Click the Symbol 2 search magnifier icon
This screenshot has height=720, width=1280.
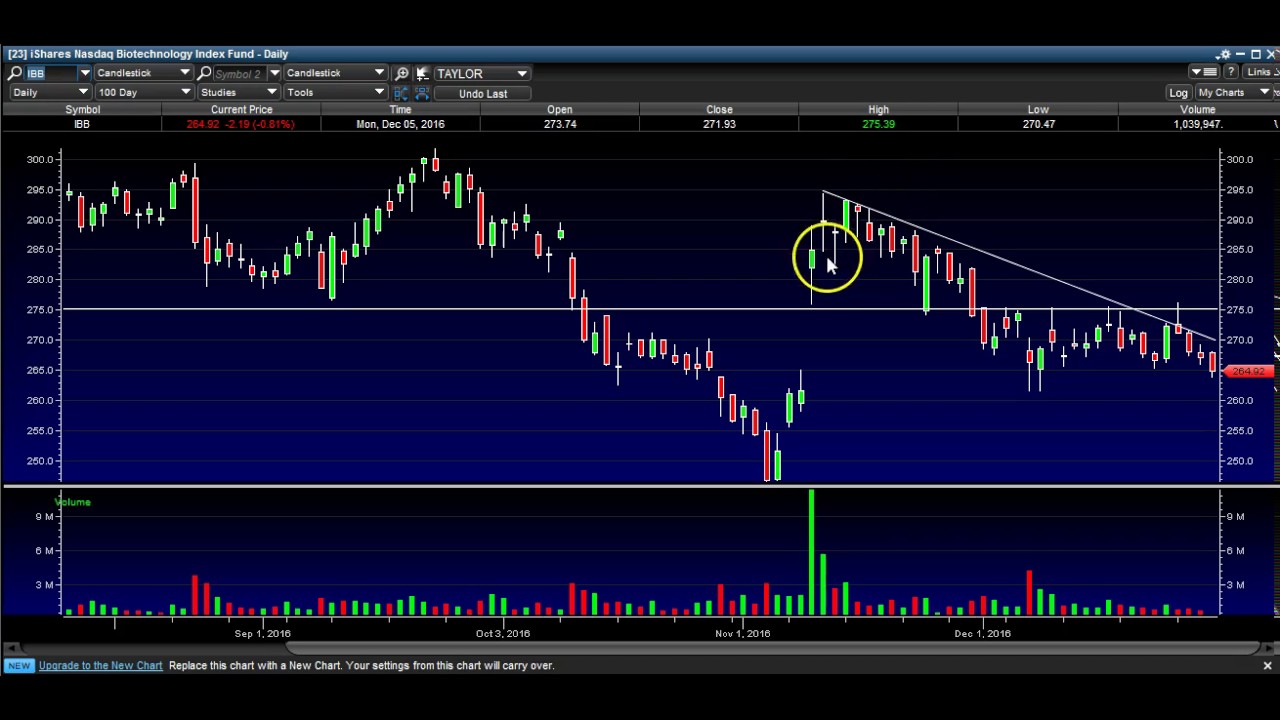pos(204,73)
